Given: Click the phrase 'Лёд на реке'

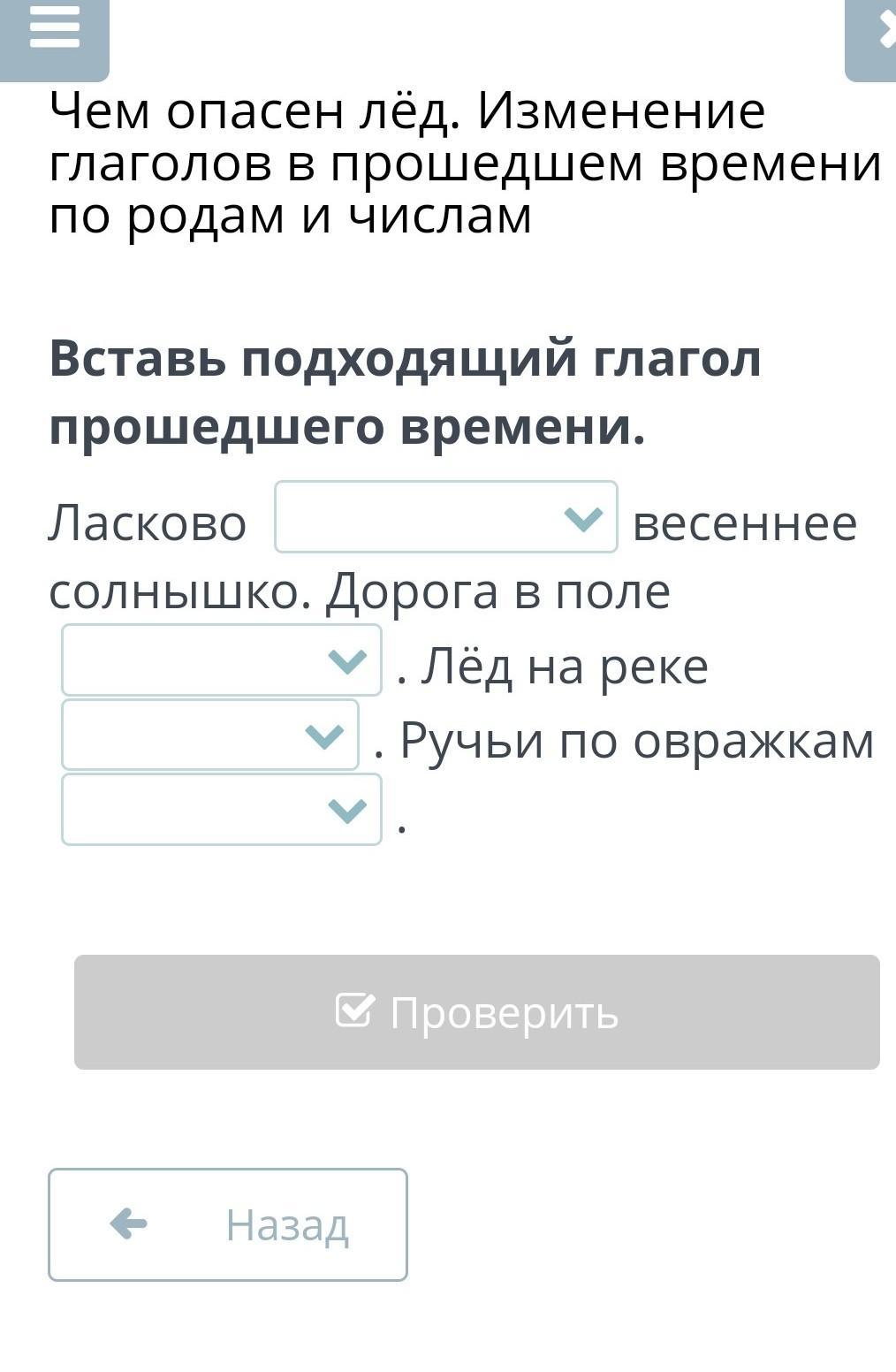Looking at the screenshot, I should click(565, 667).
